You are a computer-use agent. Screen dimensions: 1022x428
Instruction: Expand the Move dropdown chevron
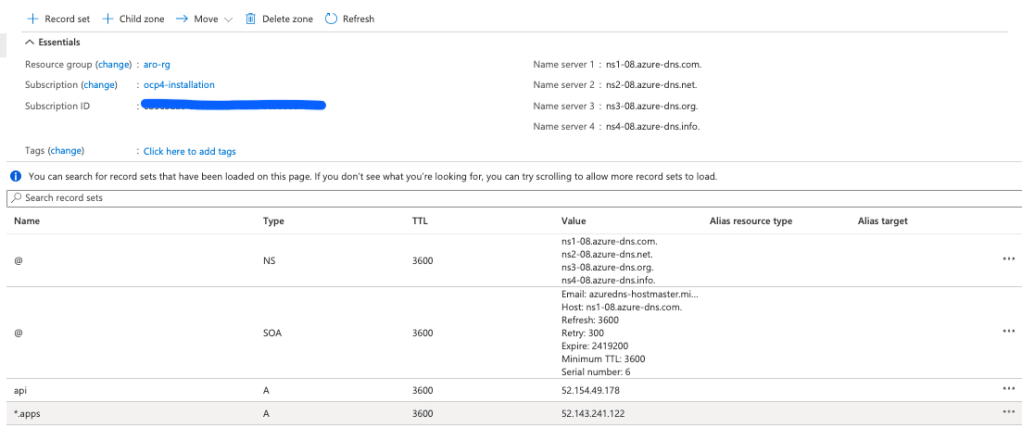click(229, 19)
